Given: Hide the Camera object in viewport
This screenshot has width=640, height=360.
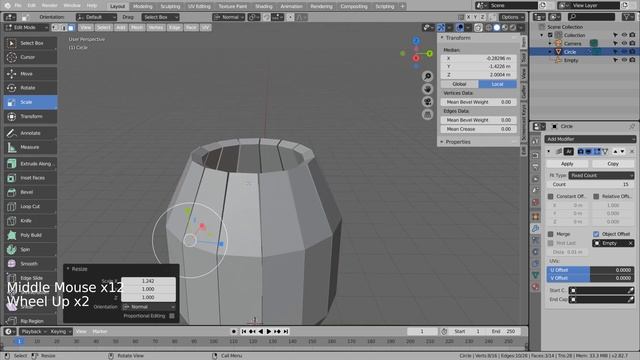Looking at the screenshot, I should (x=624, y=43).
